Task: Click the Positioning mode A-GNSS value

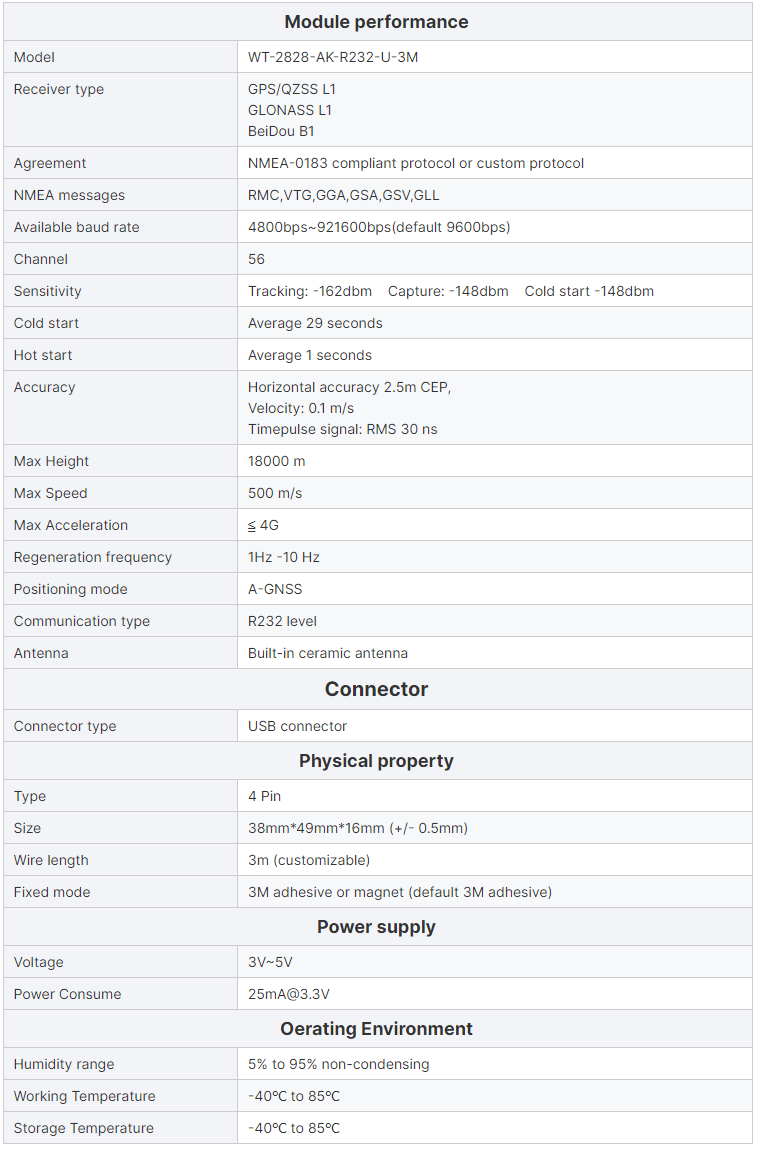Action: (275, 589)
